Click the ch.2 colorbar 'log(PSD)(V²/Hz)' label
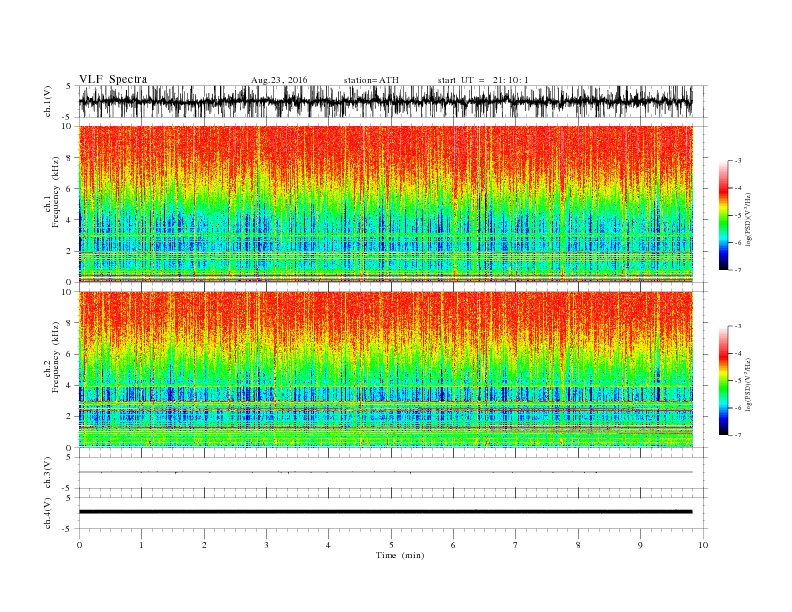This screenshot has width=792, height=612. pos(748,384)
